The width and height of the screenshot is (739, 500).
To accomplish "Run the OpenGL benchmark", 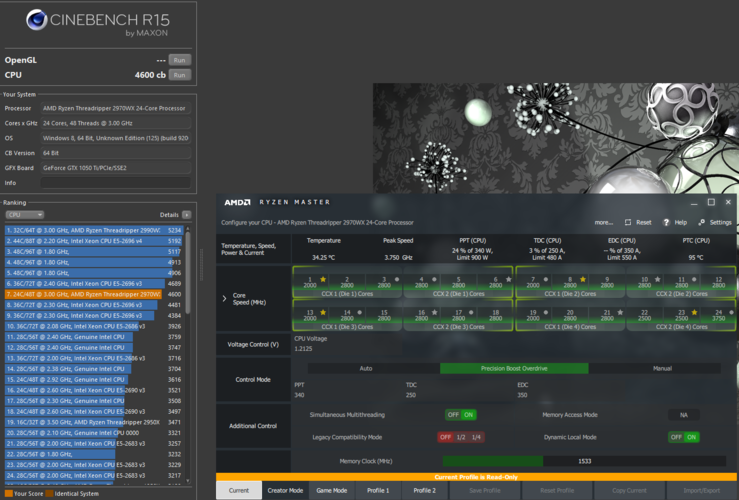I will 180,60.
